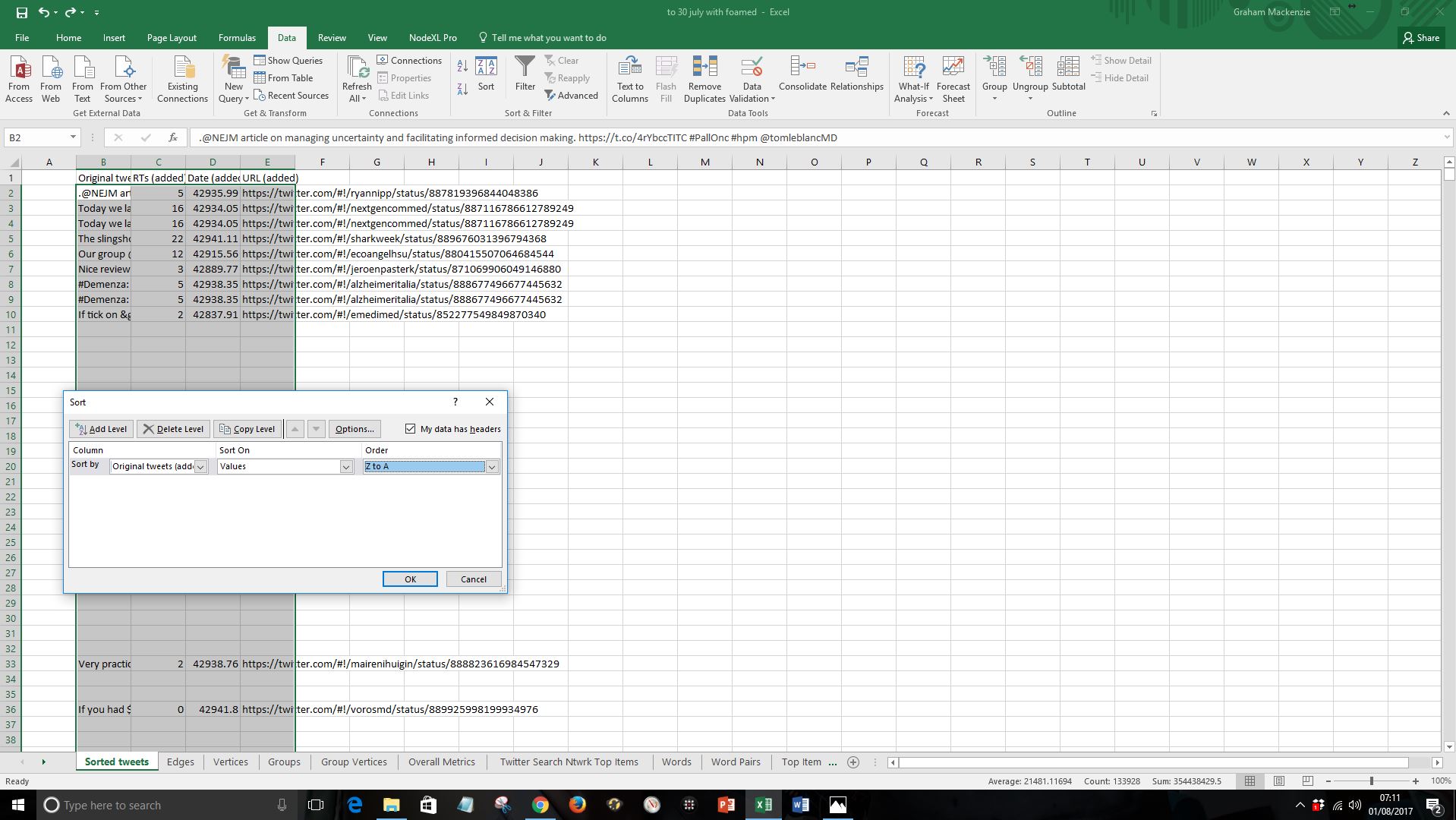This screenshot has height=820, width=1456.
Task: Open the Sort On Values dropdown
Action: [346, 467]
